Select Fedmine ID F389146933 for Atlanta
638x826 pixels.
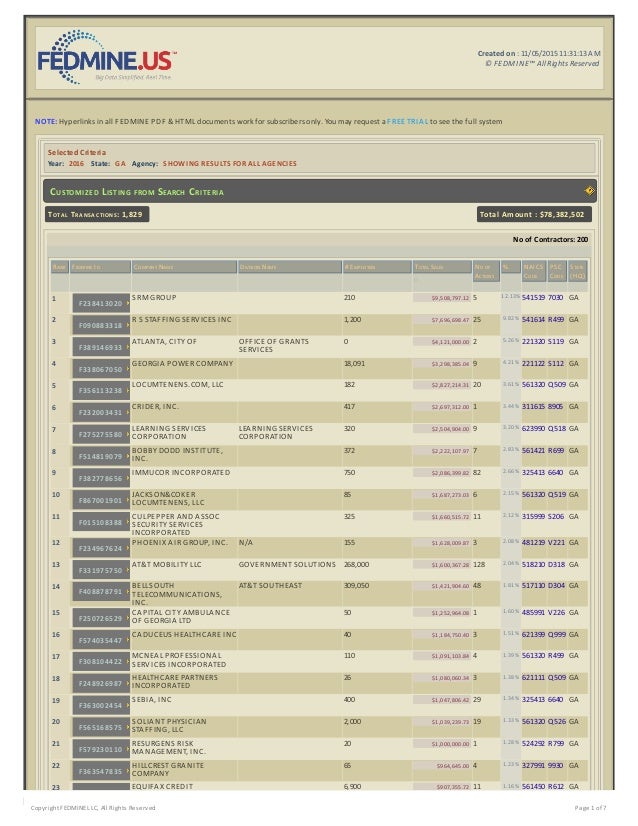coord(101,347)
